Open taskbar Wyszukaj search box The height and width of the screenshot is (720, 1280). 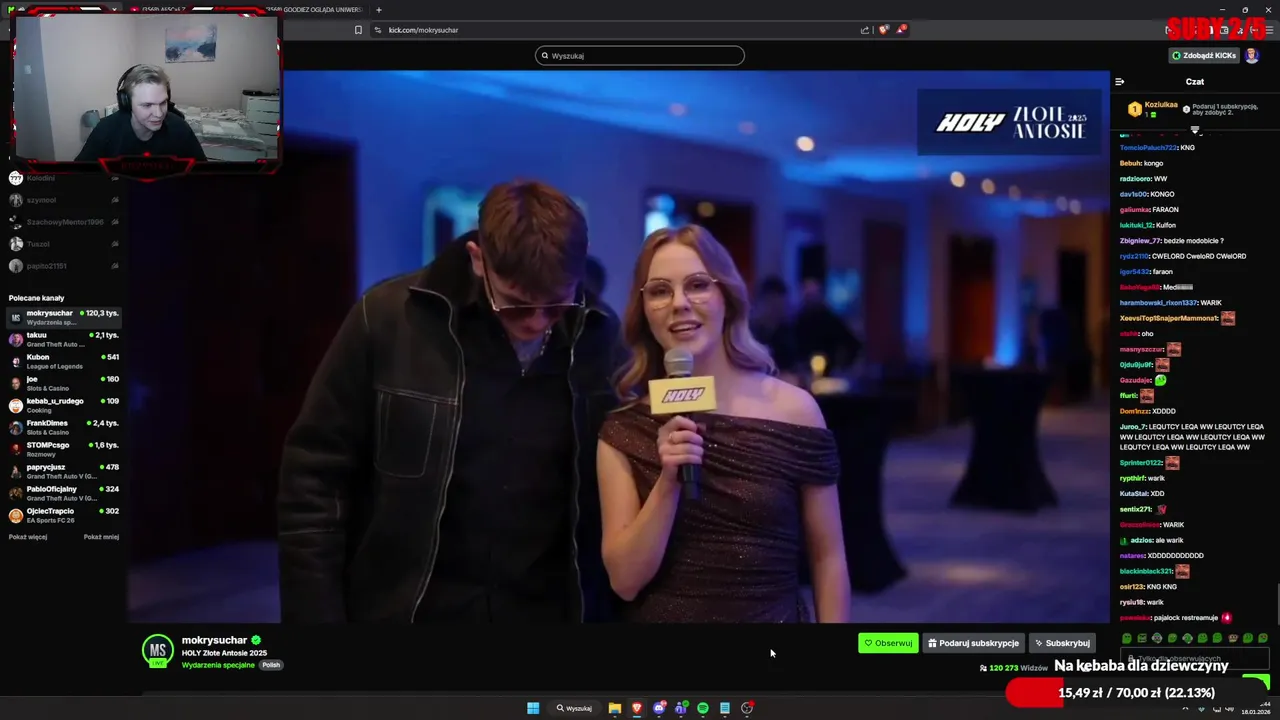[575, 708]
